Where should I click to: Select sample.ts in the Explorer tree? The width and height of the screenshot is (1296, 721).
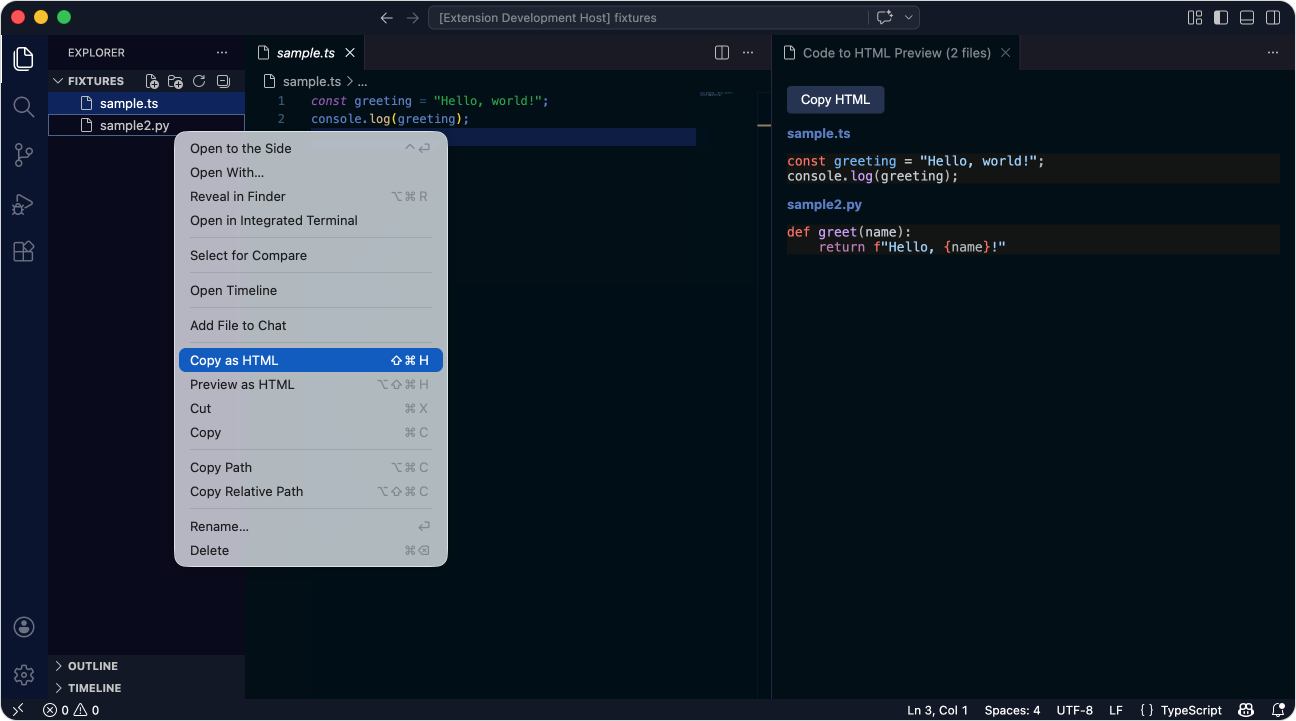coord(146,103)
